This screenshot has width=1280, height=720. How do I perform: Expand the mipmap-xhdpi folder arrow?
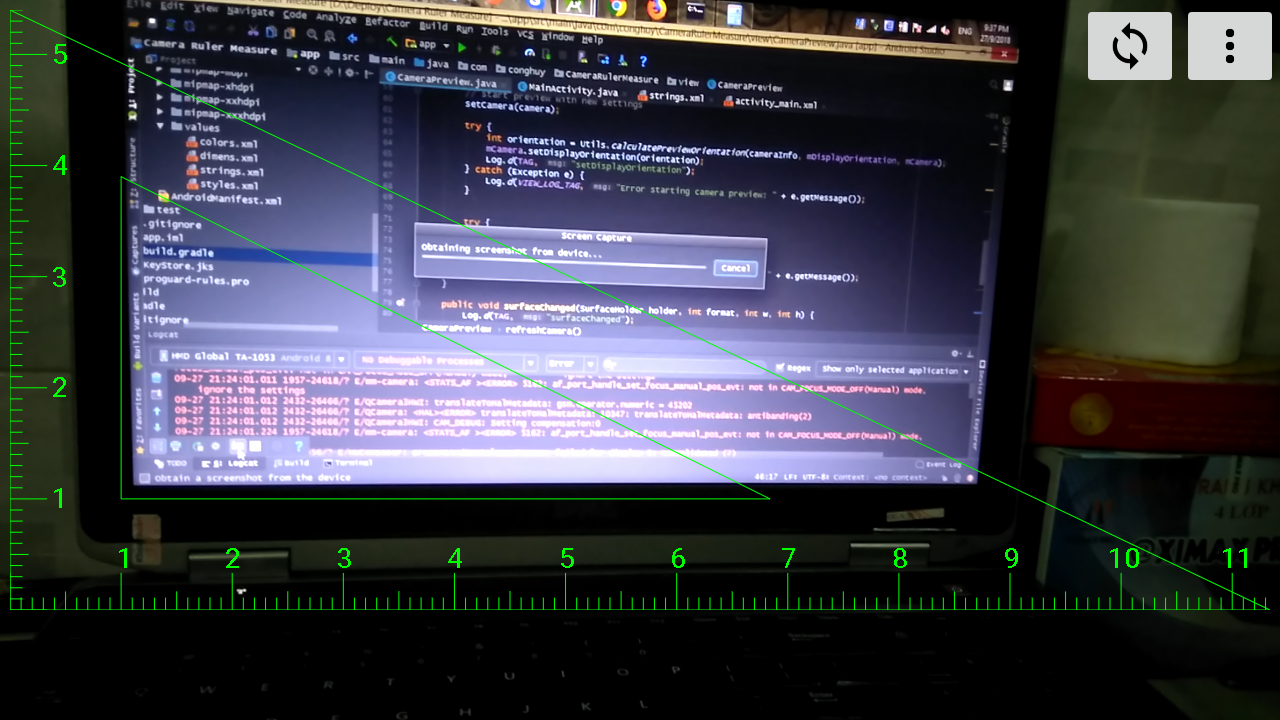(x=160, y=85)
